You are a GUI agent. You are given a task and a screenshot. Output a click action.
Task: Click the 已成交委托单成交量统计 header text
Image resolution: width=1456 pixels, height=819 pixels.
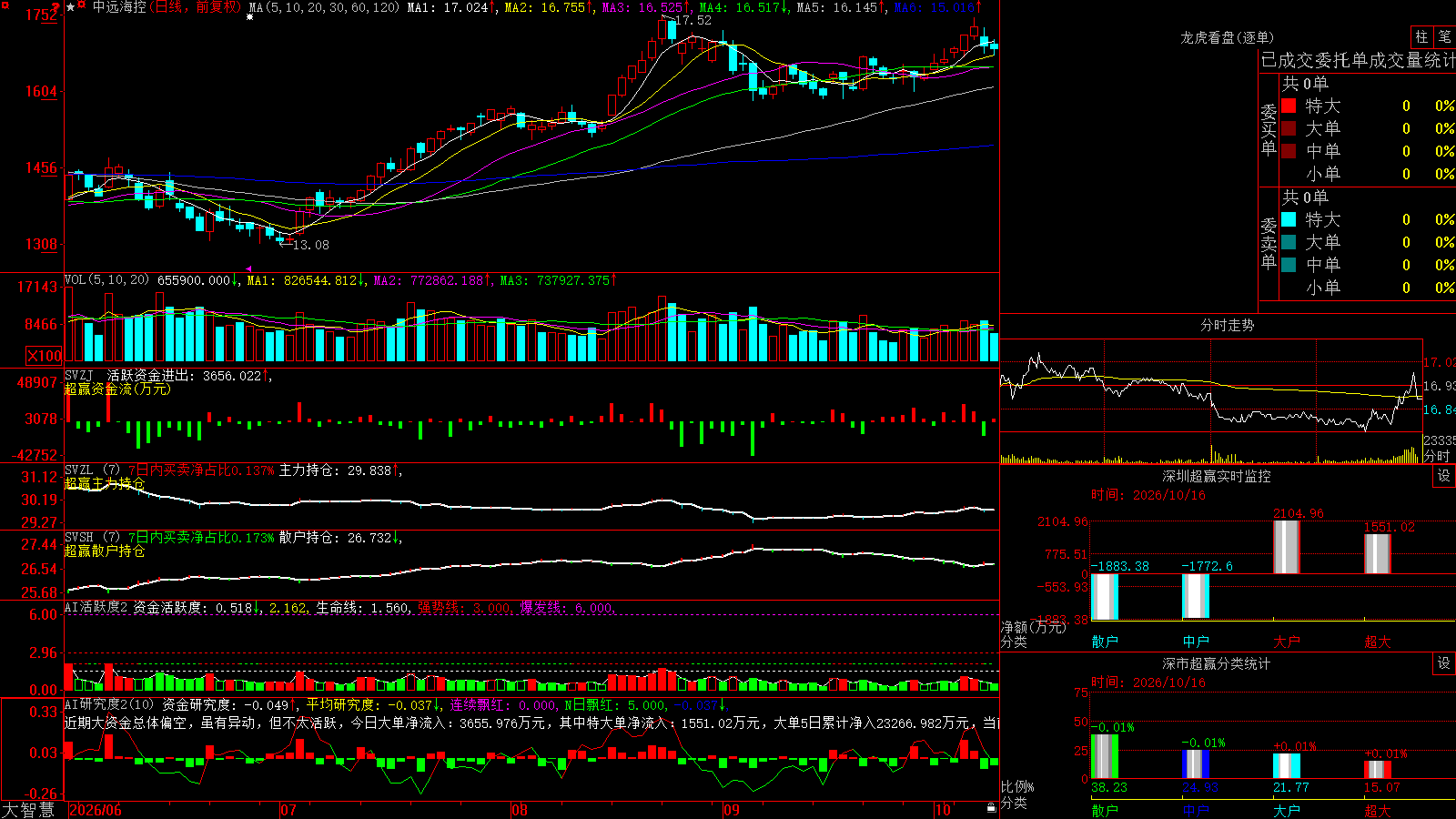1358,60
